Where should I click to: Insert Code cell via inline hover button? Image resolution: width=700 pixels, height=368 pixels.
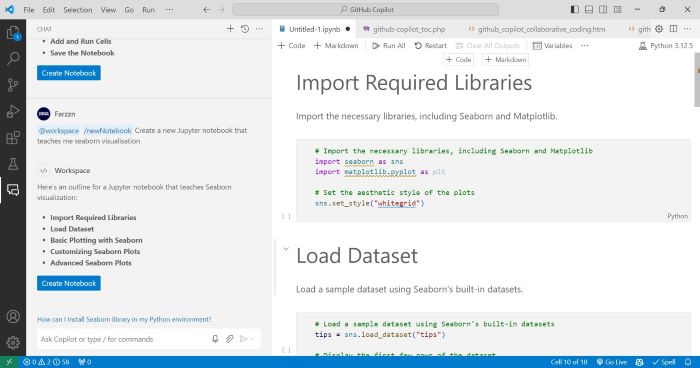click(x=458, y=59)
